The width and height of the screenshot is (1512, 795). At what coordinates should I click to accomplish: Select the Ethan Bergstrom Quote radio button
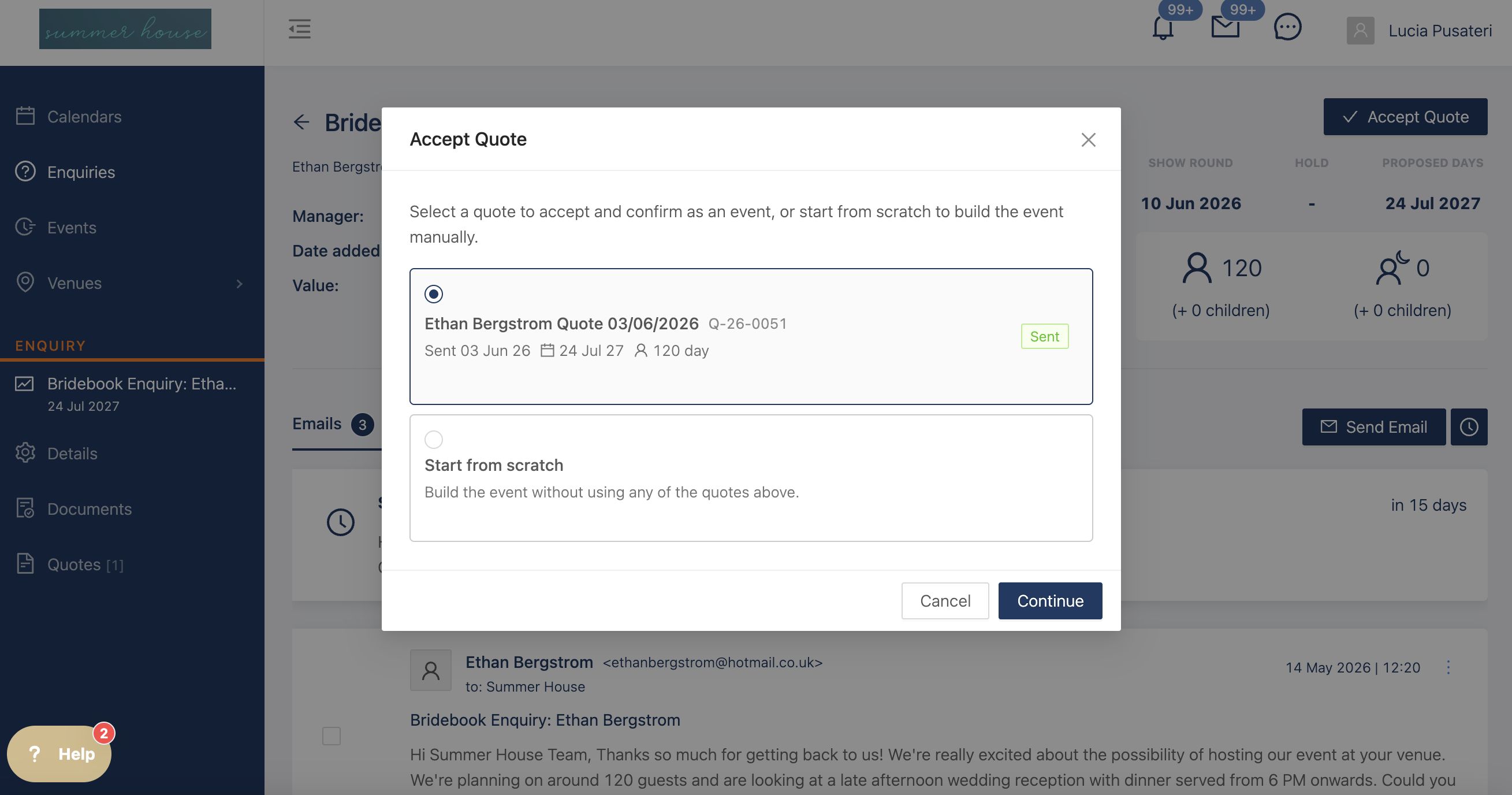click(x=433, y=294)
